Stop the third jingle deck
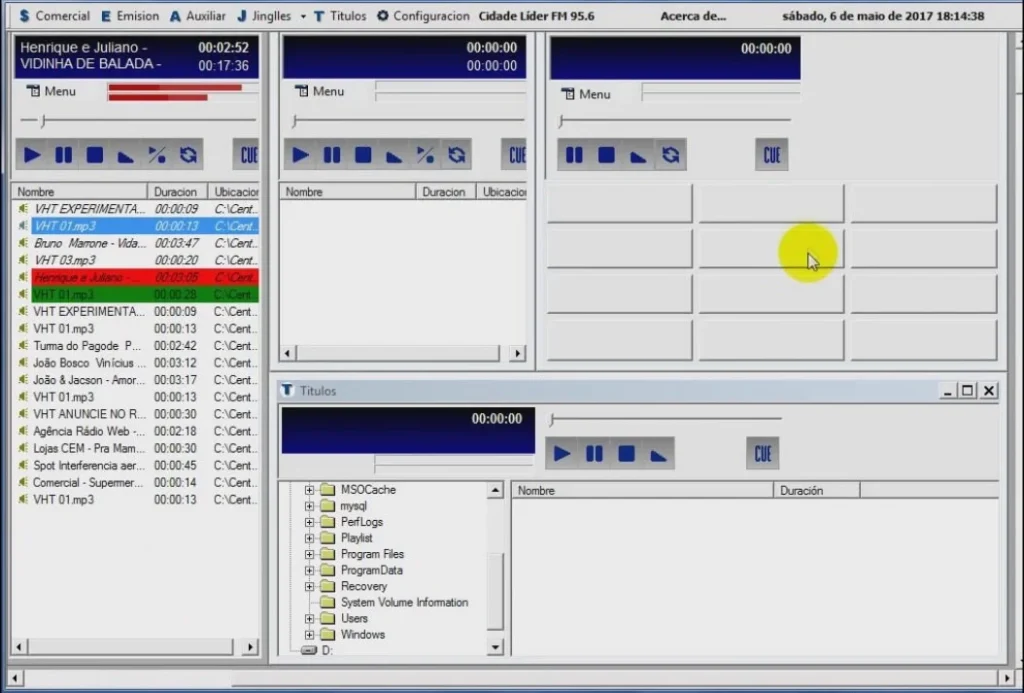This screenshot has width=1024, height=693. pos(606,155)
